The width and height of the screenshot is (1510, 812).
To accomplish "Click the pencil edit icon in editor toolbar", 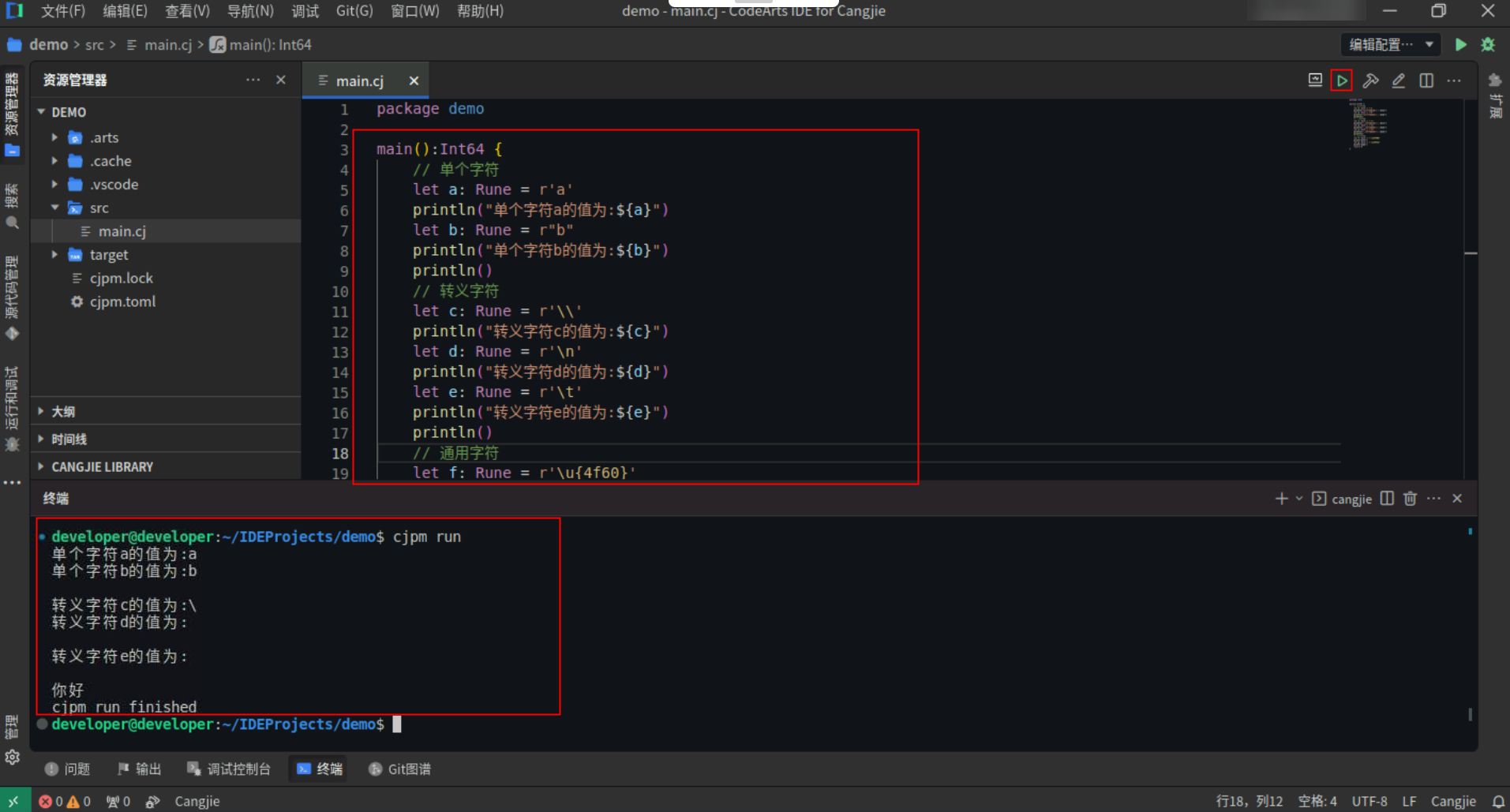I will pyautogui.click(x=1398, y=80).
